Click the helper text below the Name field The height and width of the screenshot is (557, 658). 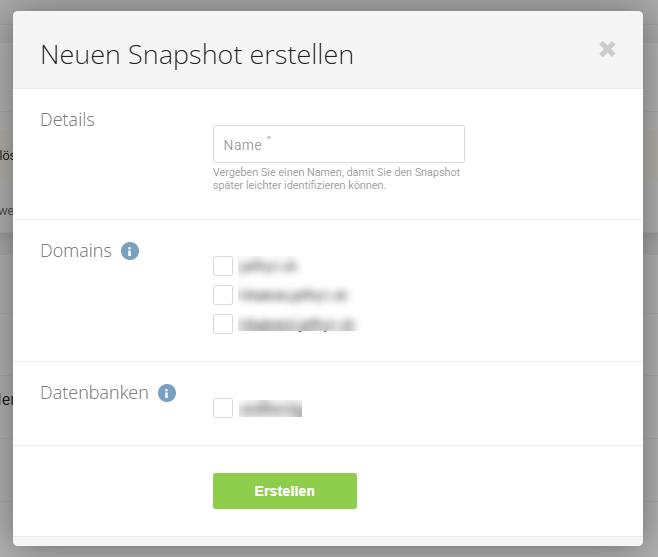click(336, 178)
